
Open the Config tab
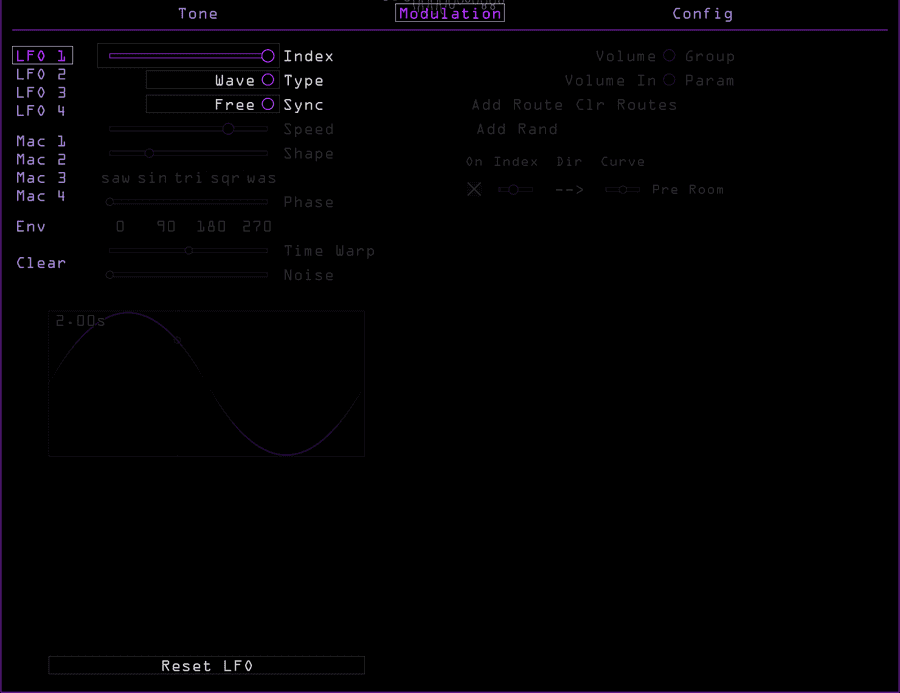[x=703, y=14]
